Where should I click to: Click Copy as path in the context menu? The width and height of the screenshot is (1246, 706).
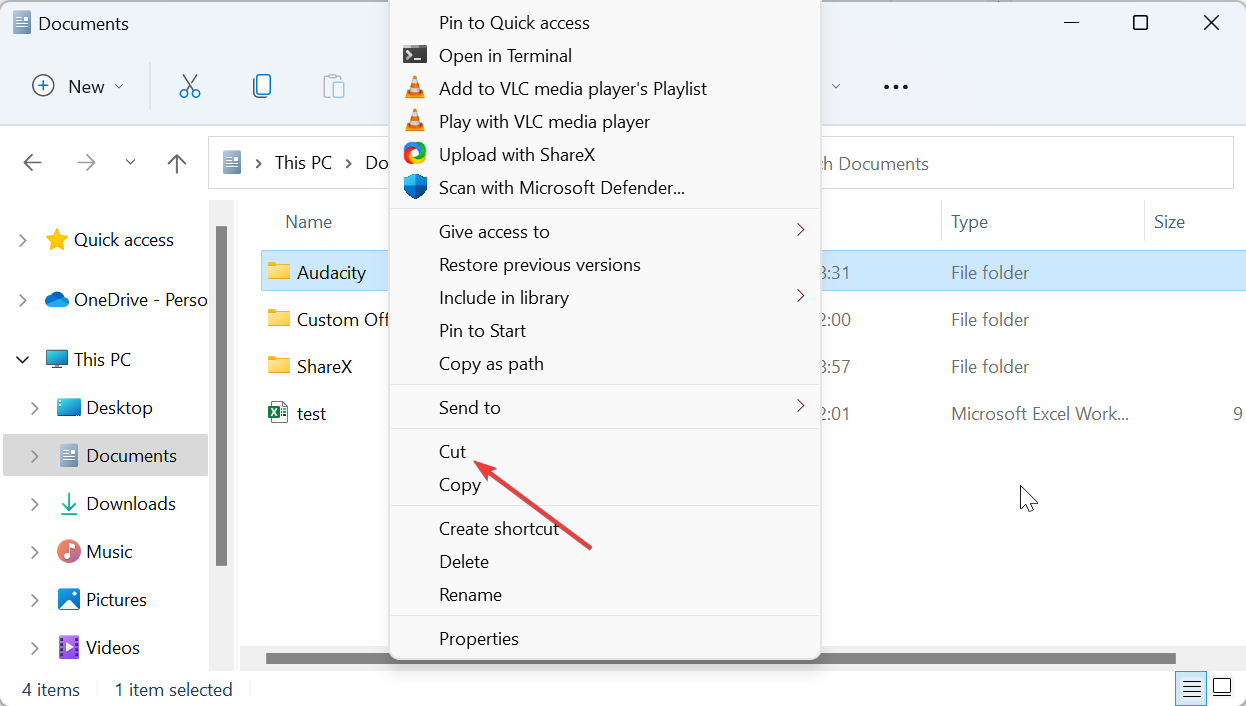click(491, 363)
